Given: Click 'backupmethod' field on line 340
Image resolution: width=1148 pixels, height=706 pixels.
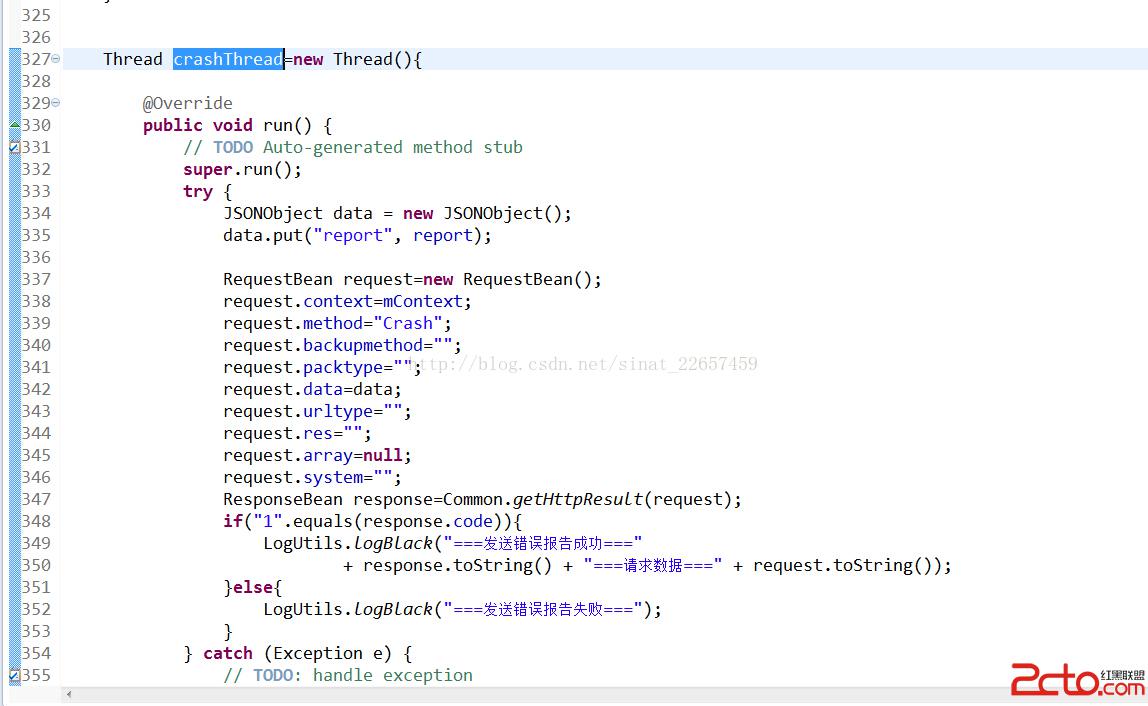Looking at the screenshot, I should click(x=363, y=345).
